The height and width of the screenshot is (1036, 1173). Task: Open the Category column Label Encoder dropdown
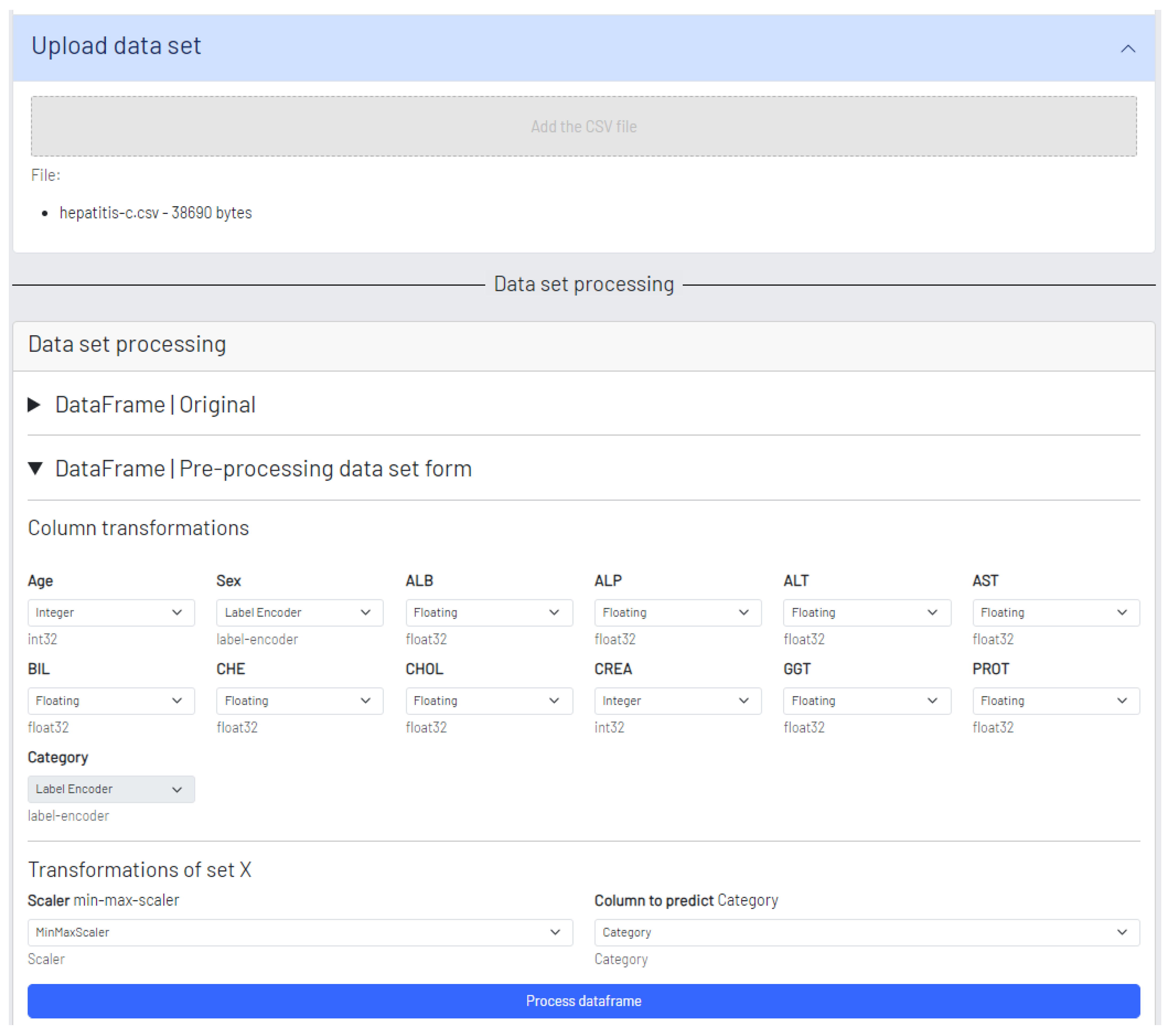tap(111, 789)
